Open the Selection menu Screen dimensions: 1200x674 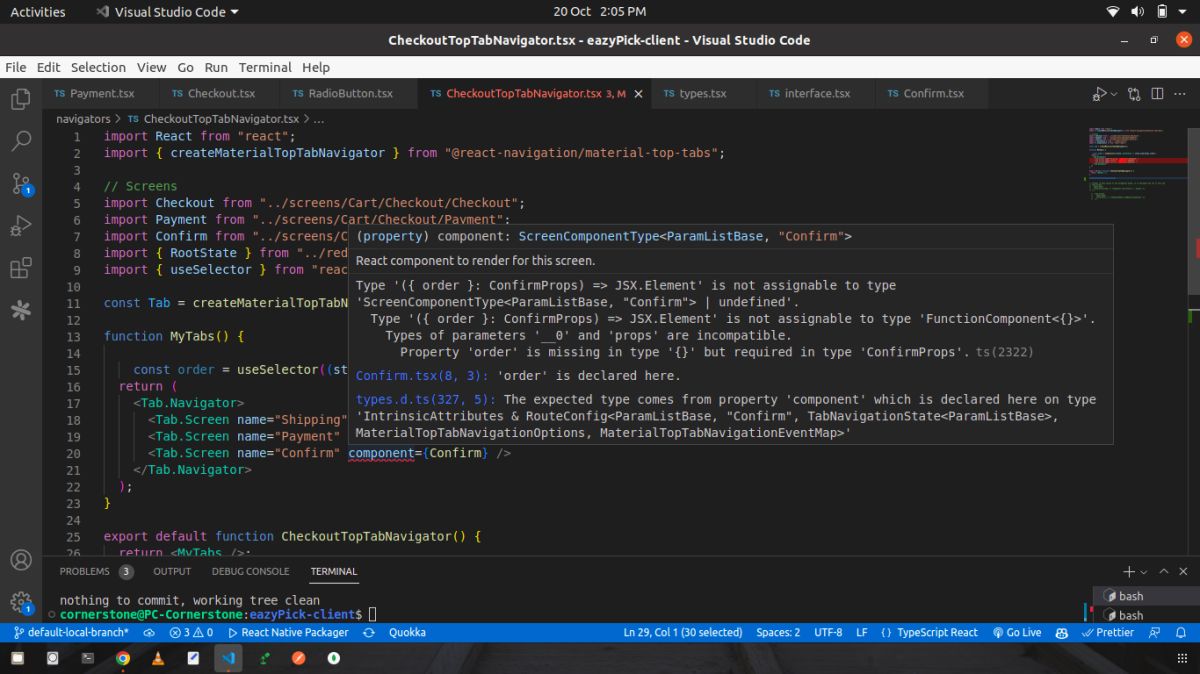pyautogui.click(x=98, y=67)
